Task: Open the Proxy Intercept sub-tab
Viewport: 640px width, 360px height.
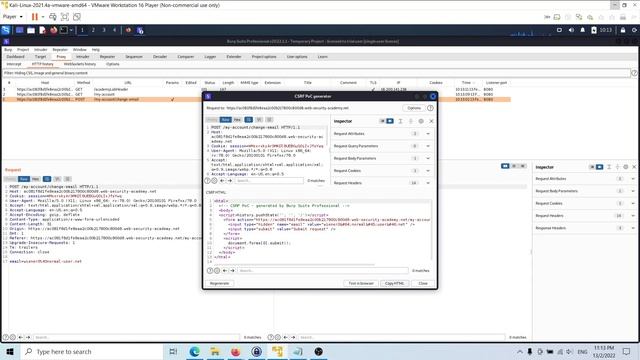Action: point(13,64)
